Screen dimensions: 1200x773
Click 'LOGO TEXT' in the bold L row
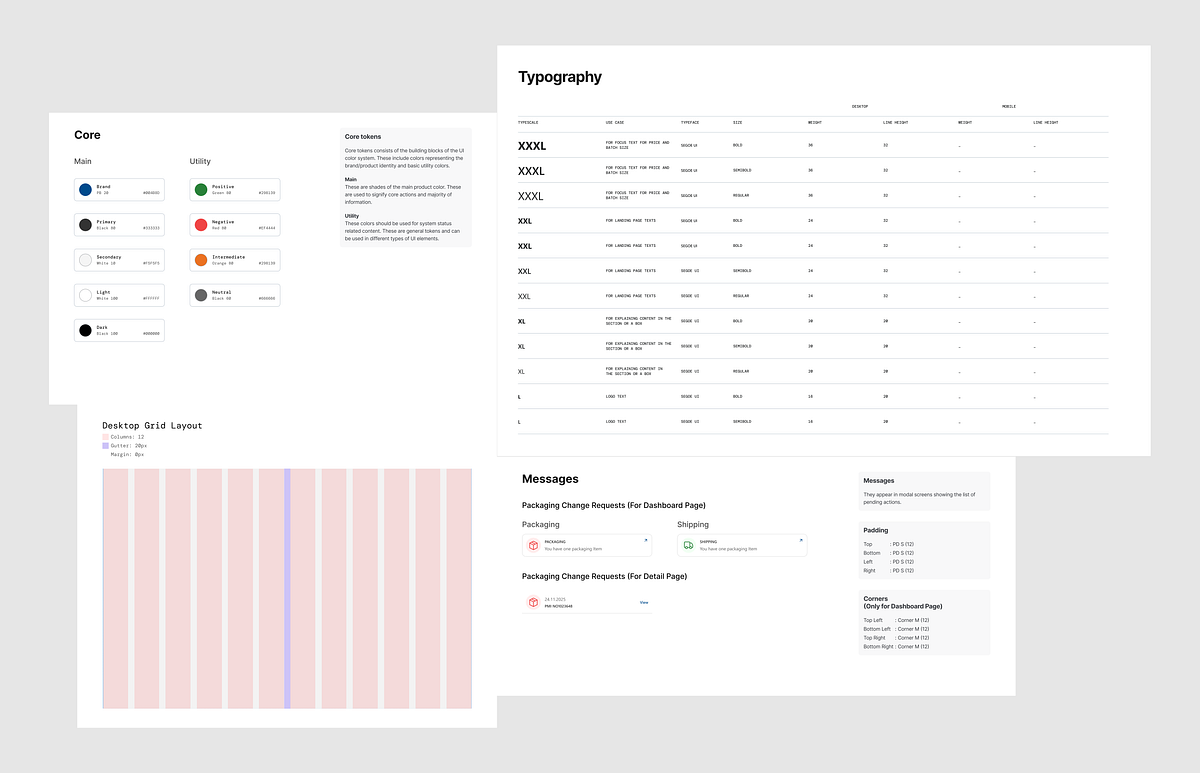(616, 396)
